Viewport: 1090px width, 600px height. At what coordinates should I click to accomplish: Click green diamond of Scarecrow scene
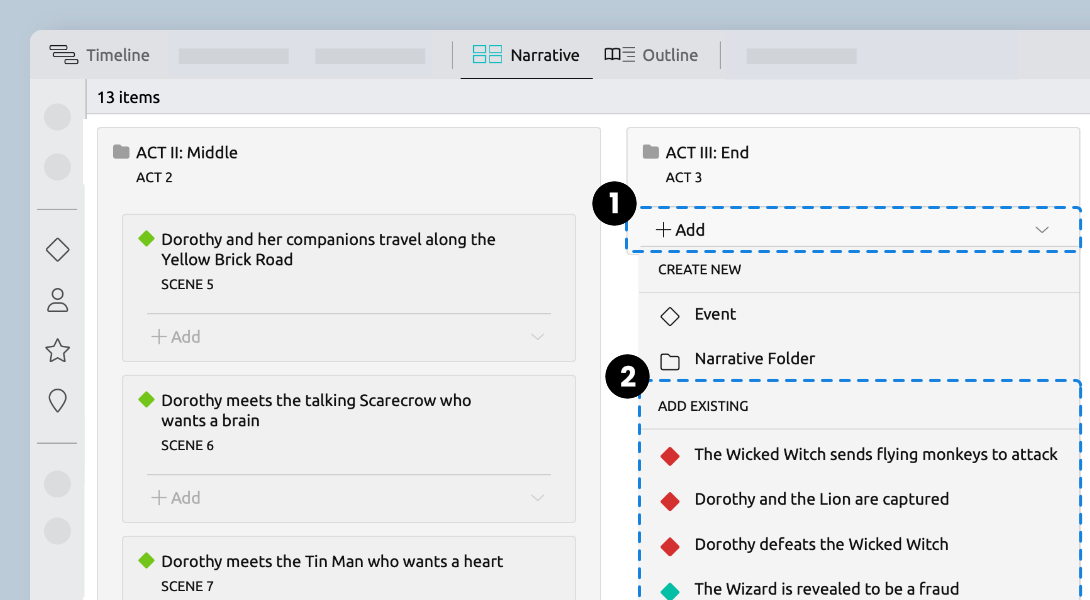pyautogui.click(x=146, y=399)
